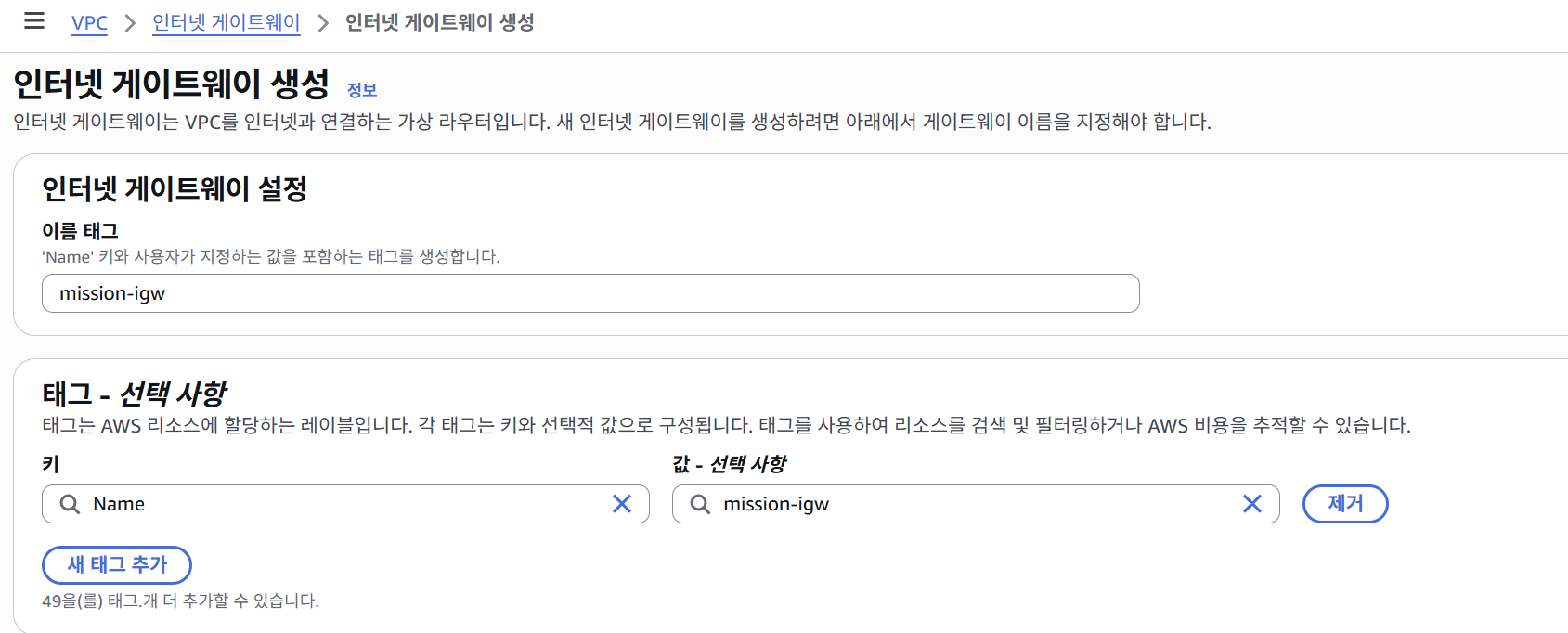
Task: Navigate to 인터넷 게이트웨이 breadcrumb link
Action: coord(226,23)
